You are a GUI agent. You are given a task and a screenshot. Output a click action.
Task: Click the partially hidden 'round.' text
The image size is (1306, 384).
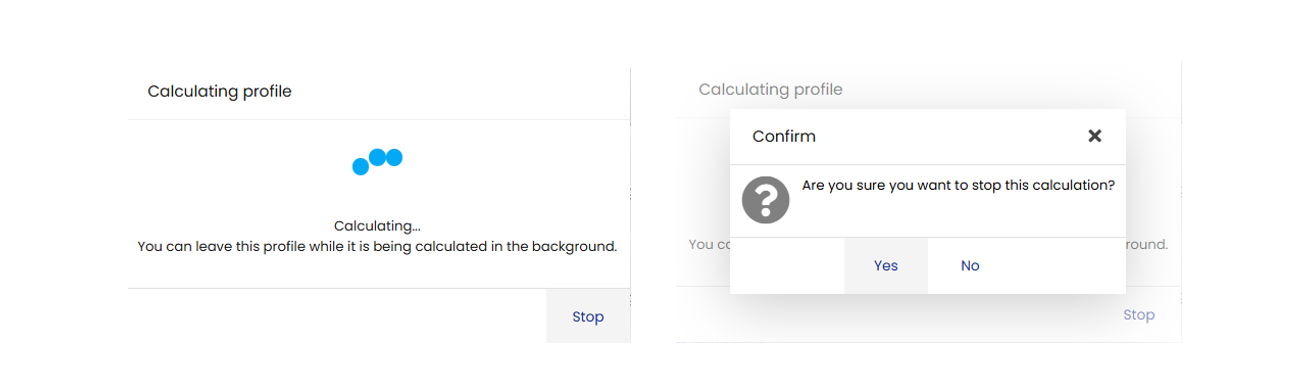pyautogui.click(x=1147, y=244)
